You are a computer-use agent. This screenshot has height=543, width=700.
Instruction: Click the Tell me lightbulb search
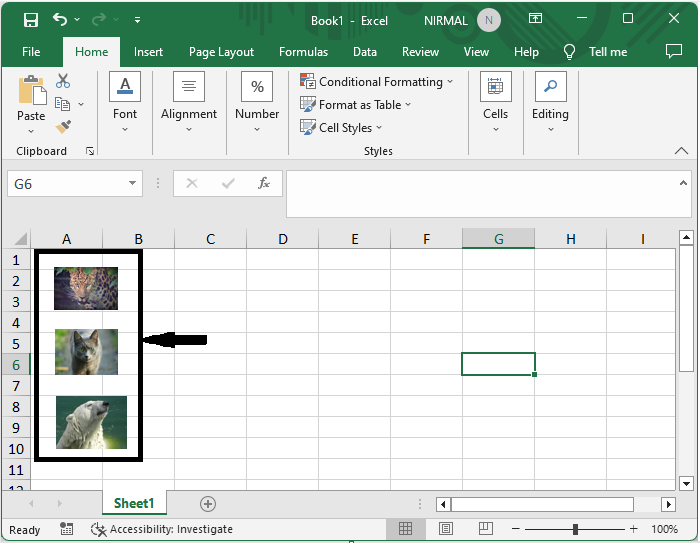[x=569, y=52]
